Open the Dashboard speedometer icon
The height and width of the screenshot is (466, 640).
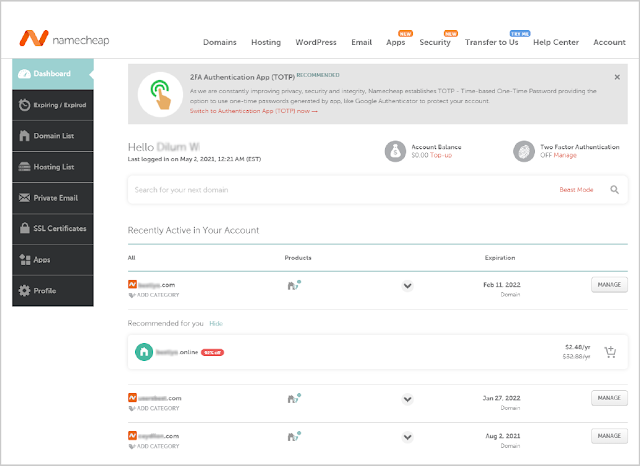[24, 74]
